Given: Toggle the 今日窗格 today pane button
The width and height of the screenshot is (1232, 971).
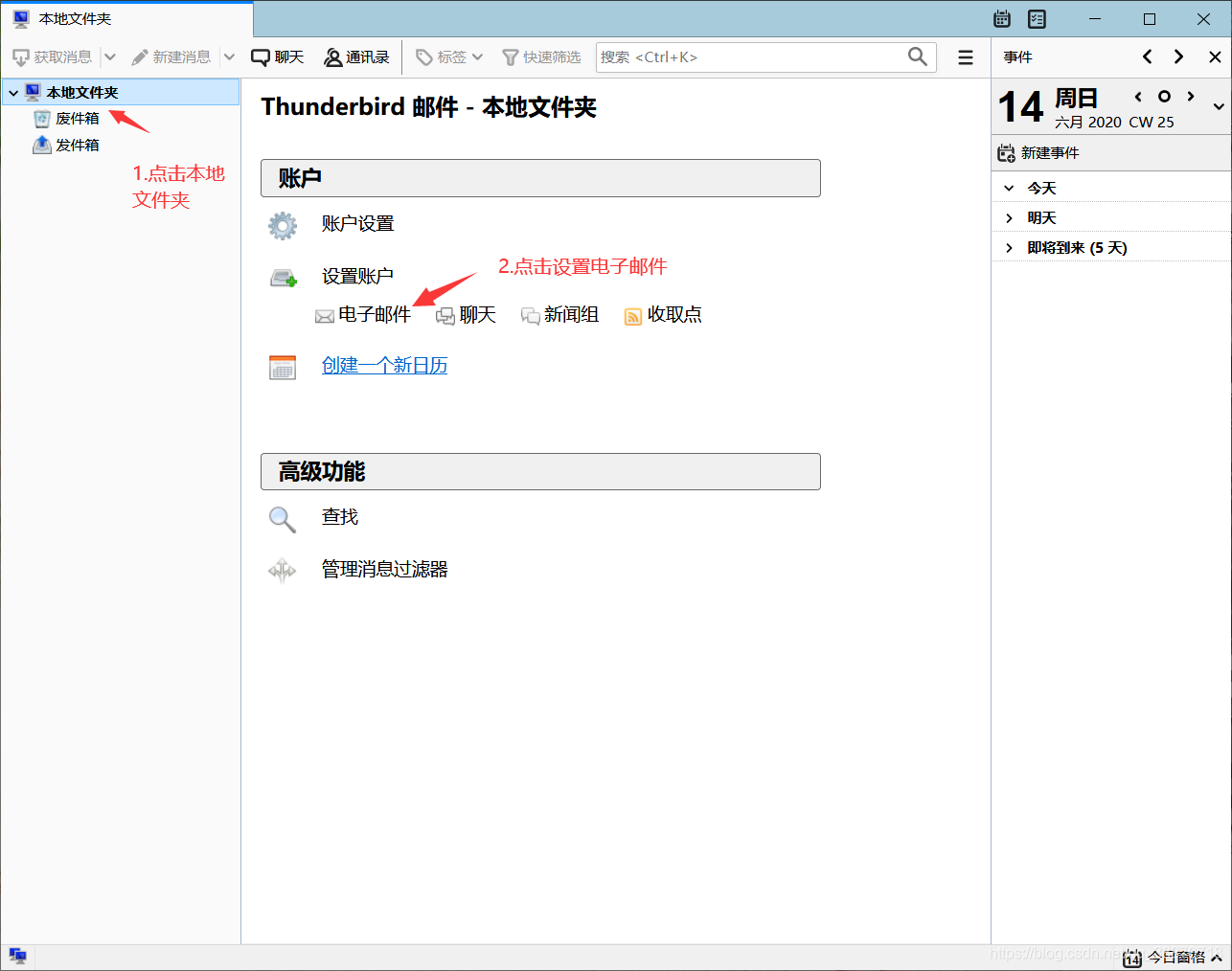Looking at the screenshot, I should (1173, 958).
